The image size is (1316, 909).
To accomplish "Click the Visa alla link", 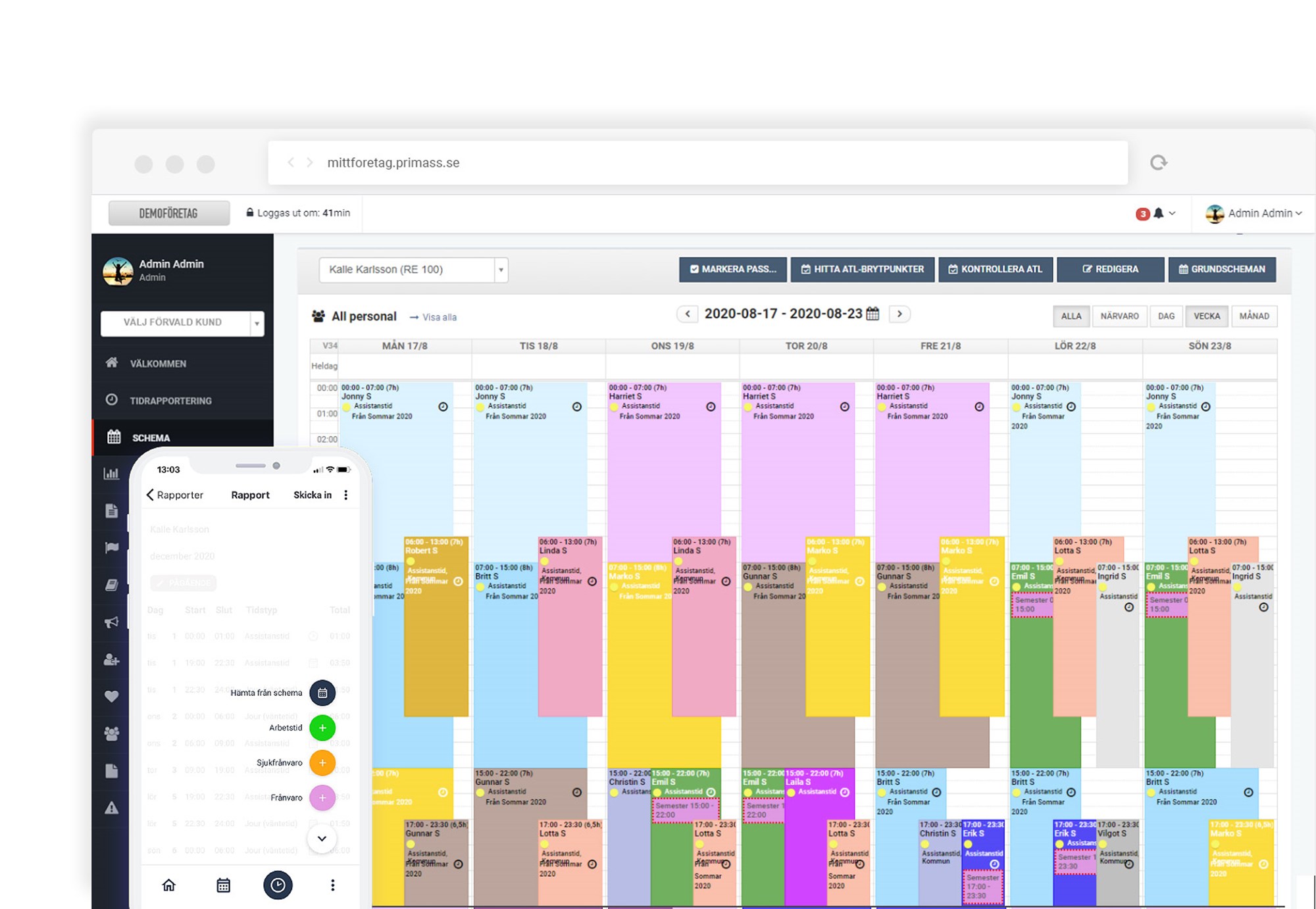I will click(x=439, y=318).
